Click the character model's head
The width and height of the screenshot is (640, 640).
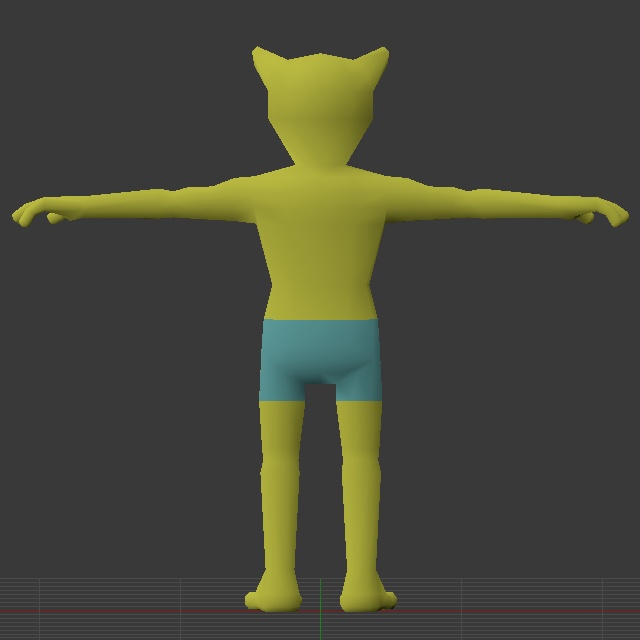(x=320, y=107)
